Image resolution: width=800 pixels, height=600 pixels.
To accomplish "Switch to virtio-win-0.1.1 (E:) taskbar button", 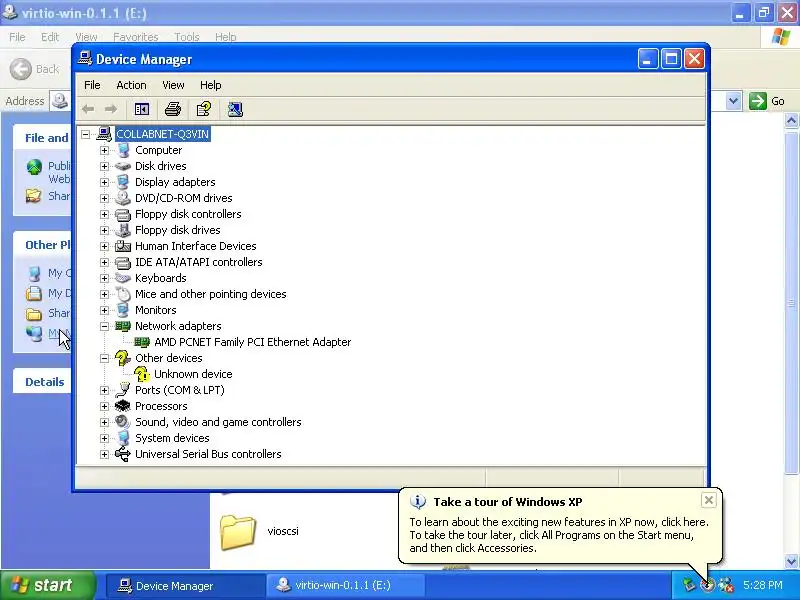I will (x=346, y=585).
